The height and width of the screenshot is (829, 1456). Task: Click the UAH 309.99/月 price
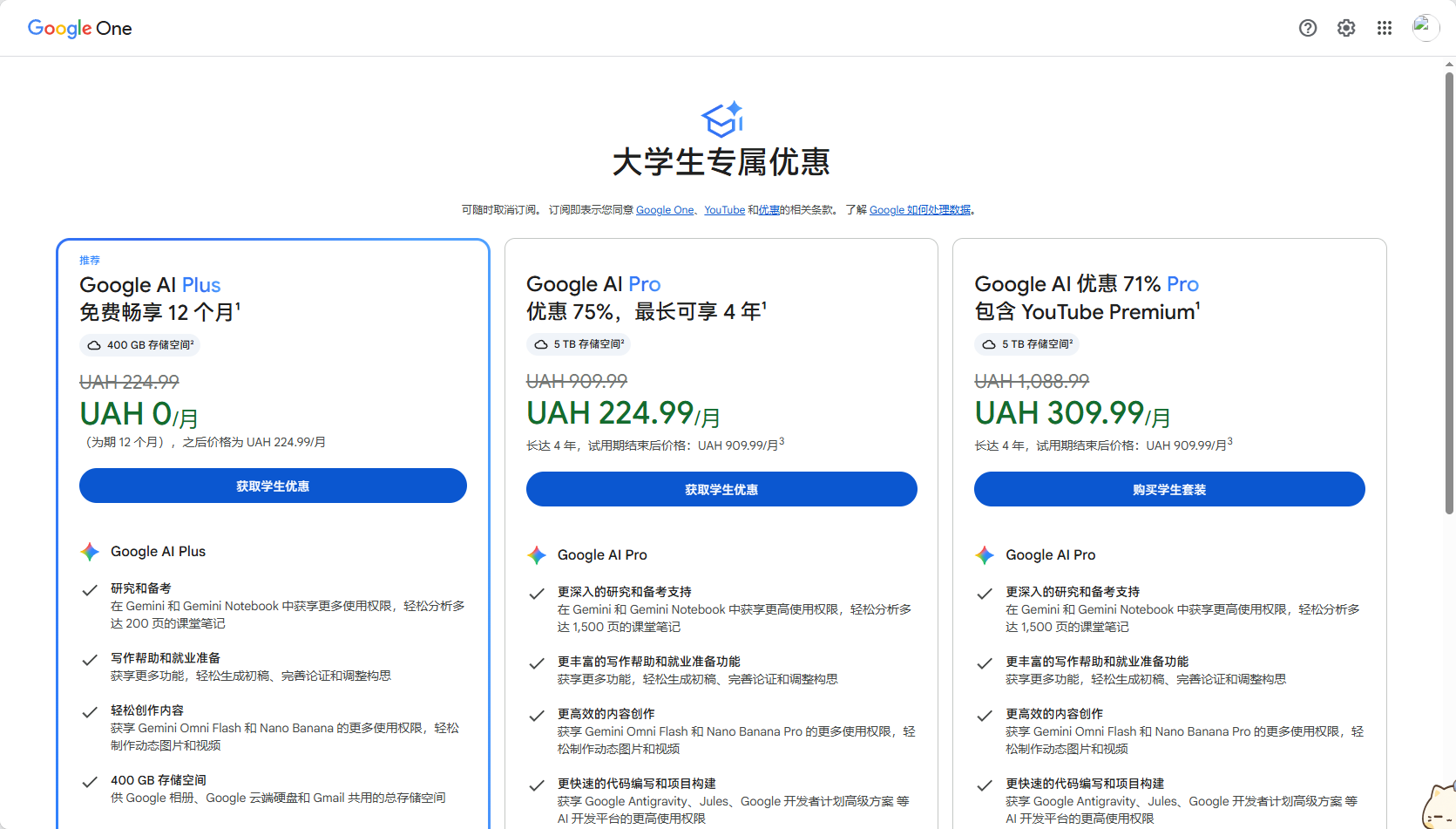[1072, 414]
